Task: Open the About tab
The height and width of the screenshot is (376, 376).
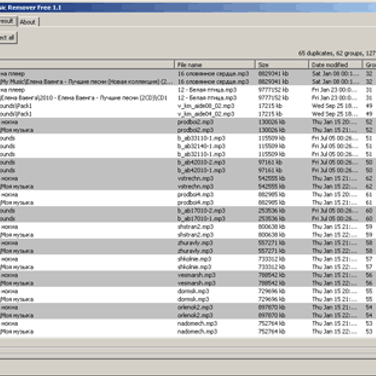Action: click(x=28, y=22)
